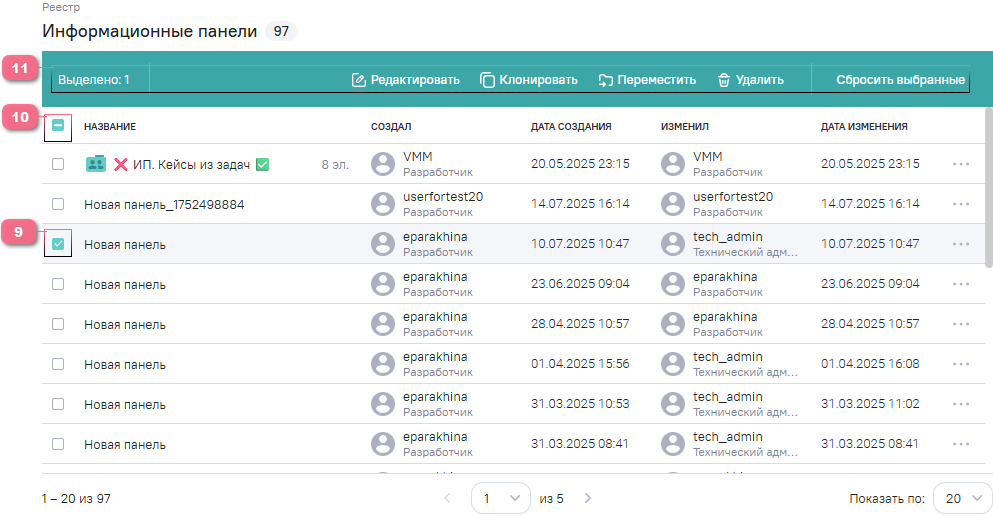
Task: Check the box for ИП. Кейсы из задач
Action: coord(58,164)
